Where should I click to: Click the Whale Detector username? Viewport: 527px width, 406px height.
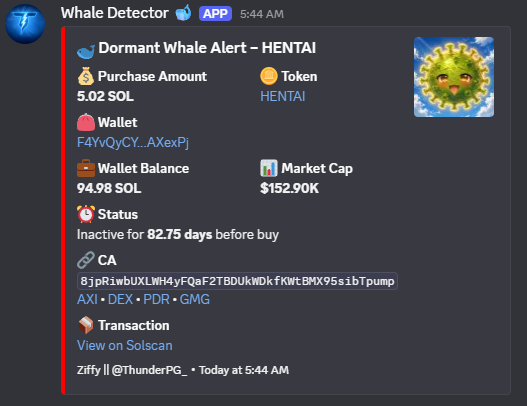point(115,13)
